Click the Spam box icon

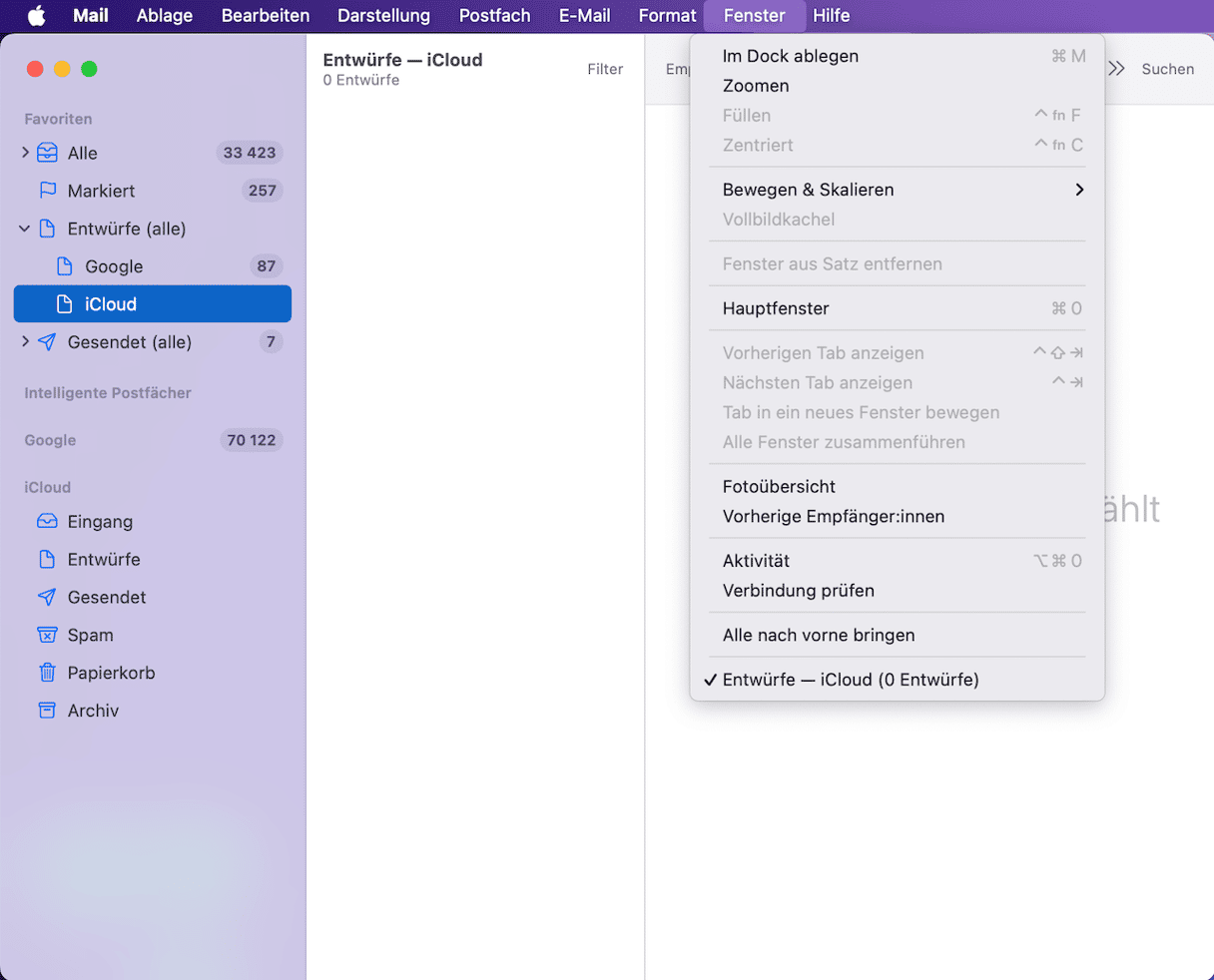47,636
